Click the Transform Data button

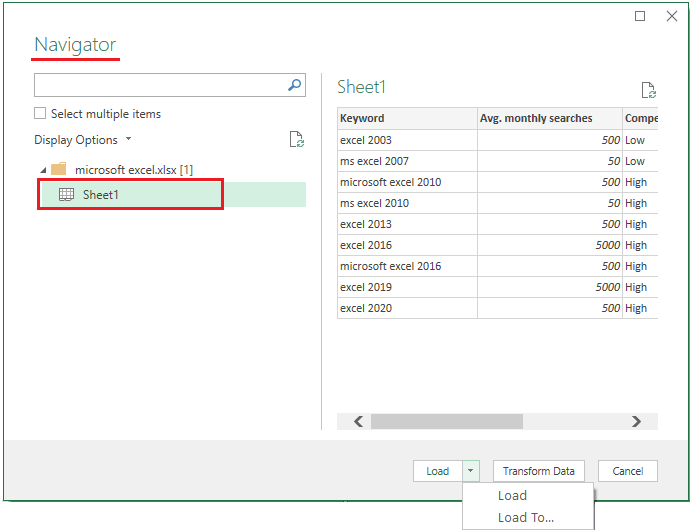click(x=538, y=471)
